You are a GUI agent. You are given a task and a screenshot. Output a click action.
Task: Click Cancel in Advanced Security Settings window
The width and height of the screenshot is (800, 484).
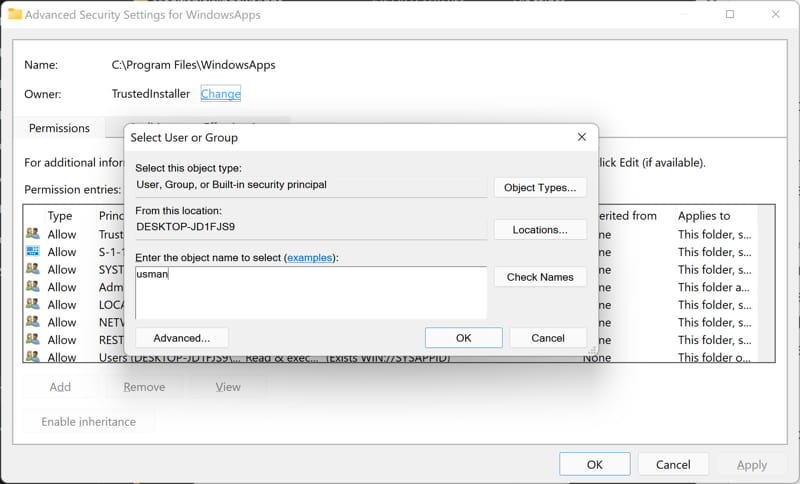[x=673, y=465]
